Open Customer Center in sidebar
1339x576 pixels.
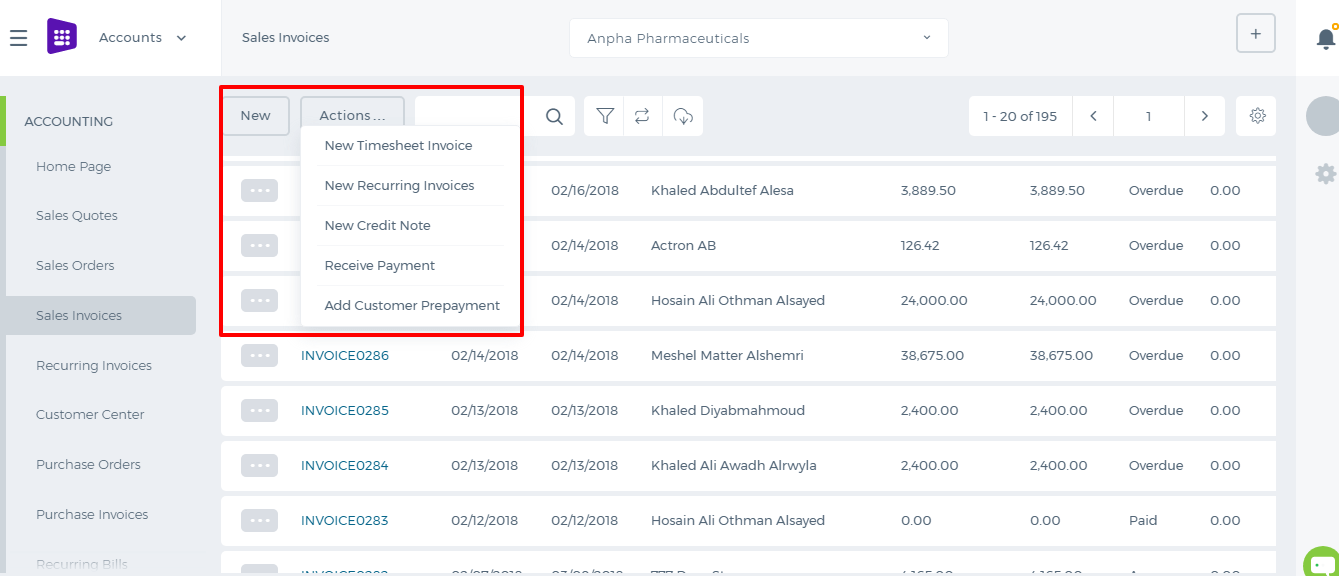(90, 415)
